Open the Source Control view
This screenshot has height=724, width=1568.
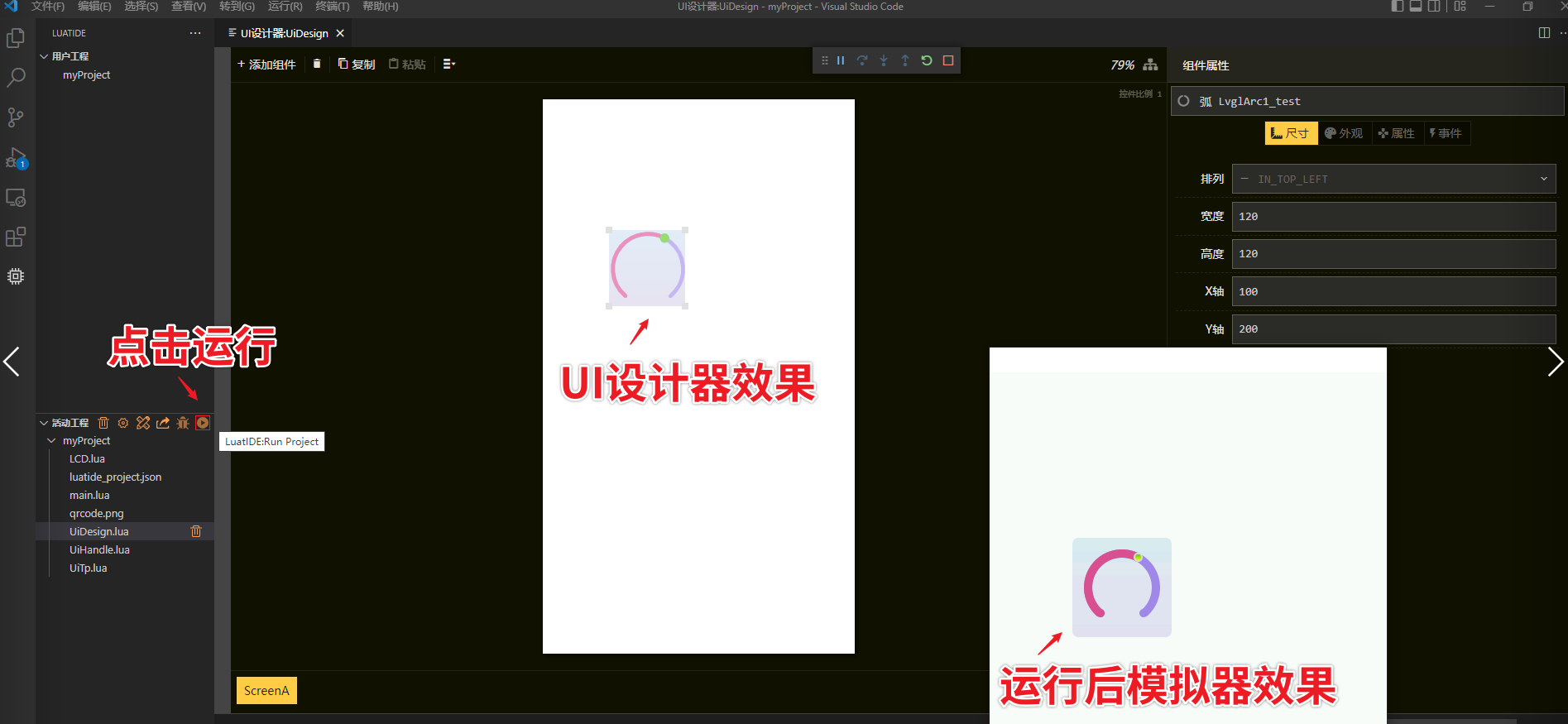[16, 117]
